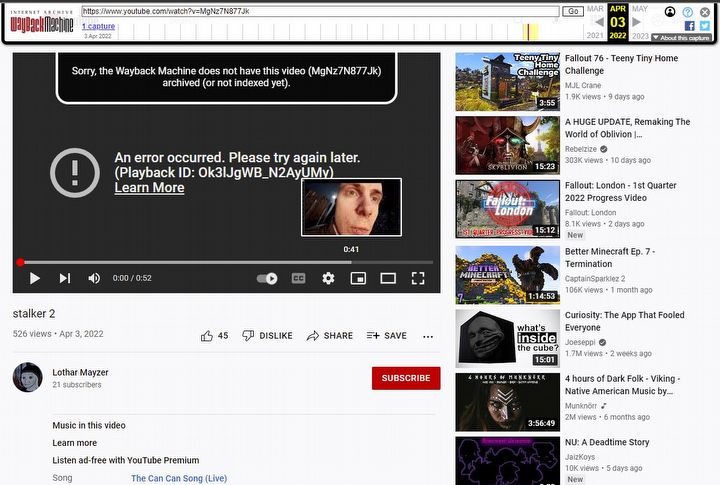Expand About this capture panel
The width and height of the screenshot is (720, 485).
[x=681, y=38]
